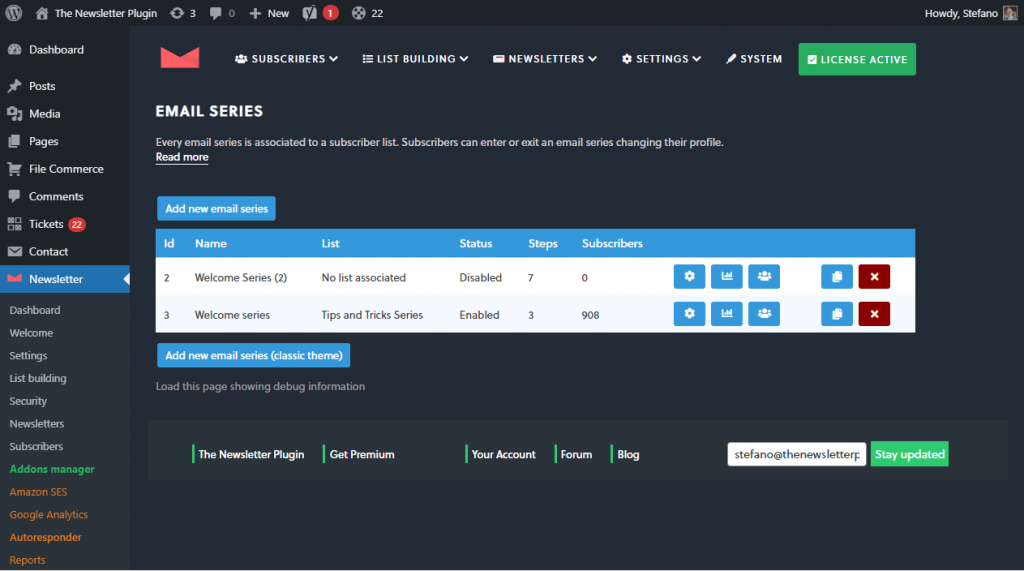Screen dimensions: 1024x571
Task: Click Stefano's avatar in admin bar
Action: pyautogui.click(x=1010, y=13)
